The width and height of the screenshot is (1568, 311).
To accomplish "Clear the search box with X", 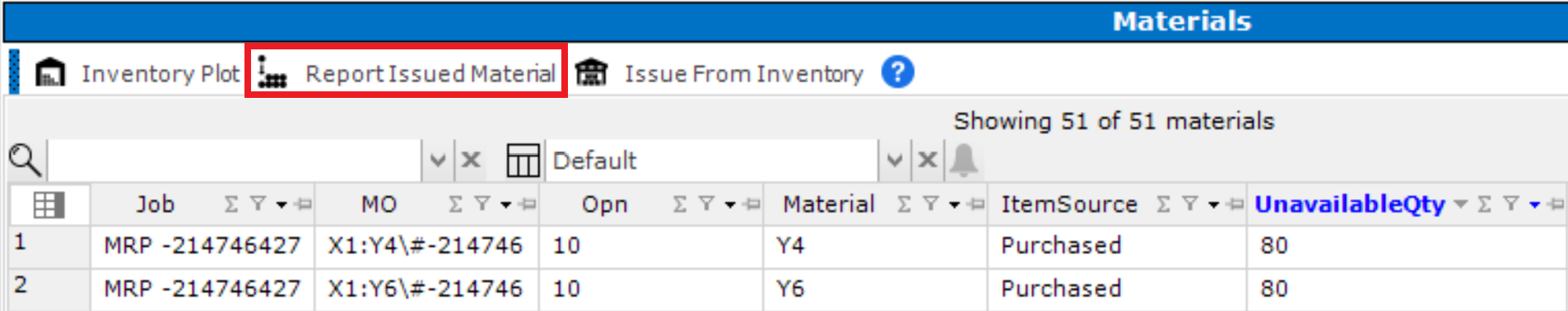I will click(x=471, y=160).
